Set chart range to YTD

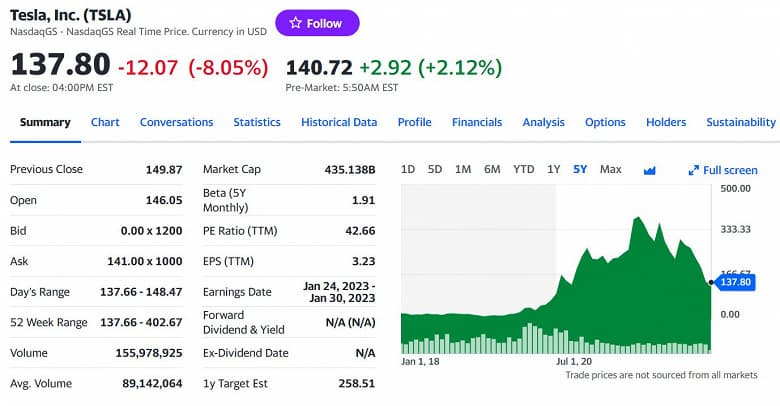(x=523, y=169)
